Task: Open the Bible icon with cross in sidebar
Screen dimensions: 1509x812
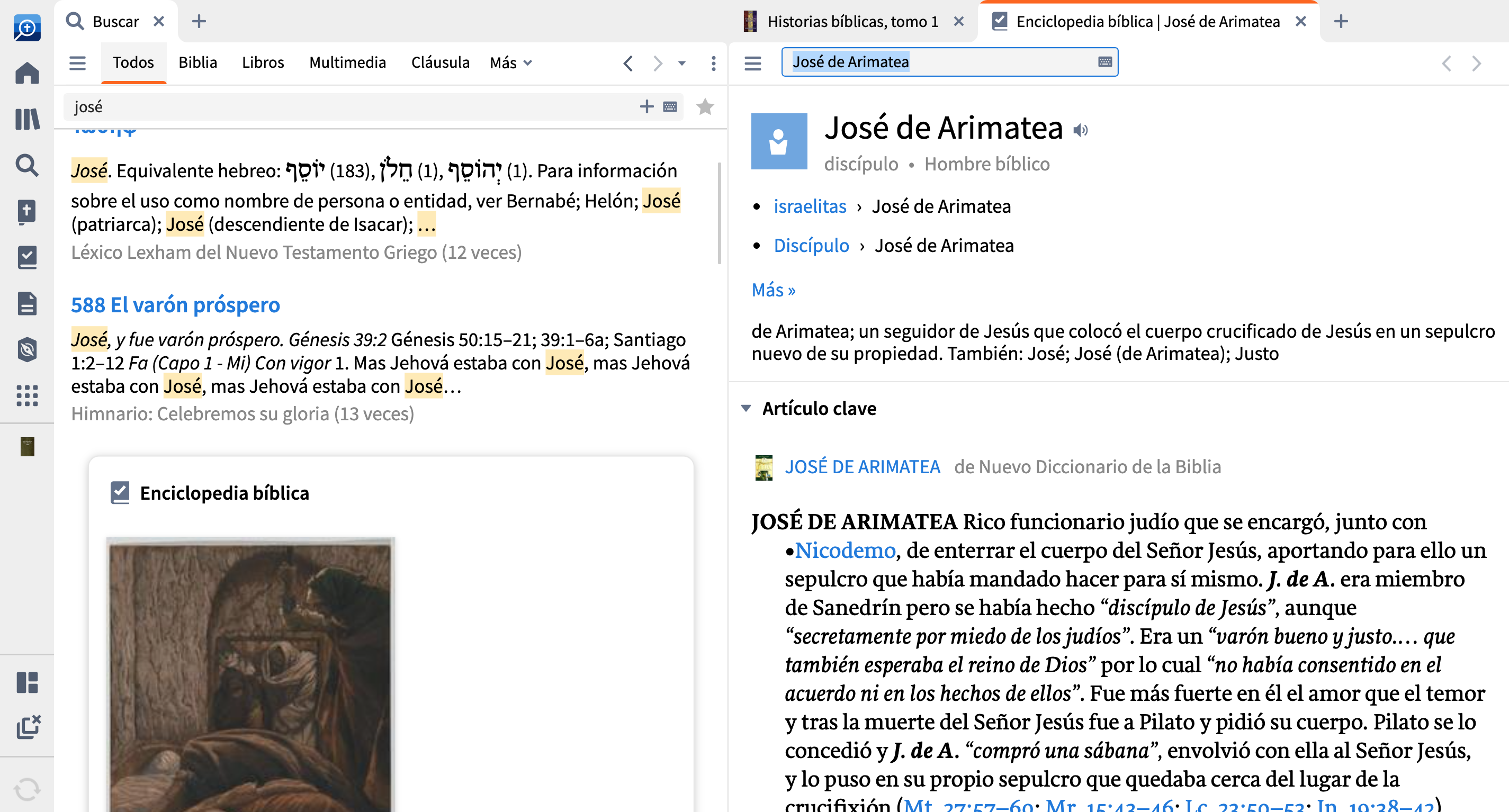Action: coord(27,212)
